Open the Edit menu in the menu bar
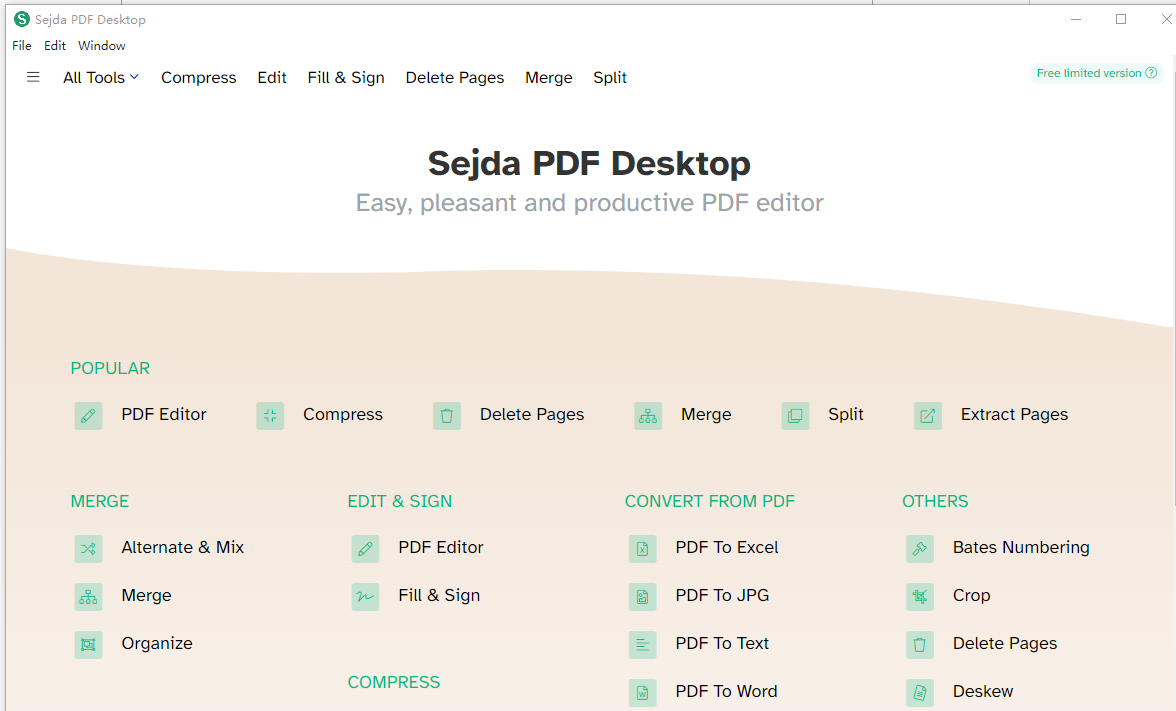 (55, 46)
